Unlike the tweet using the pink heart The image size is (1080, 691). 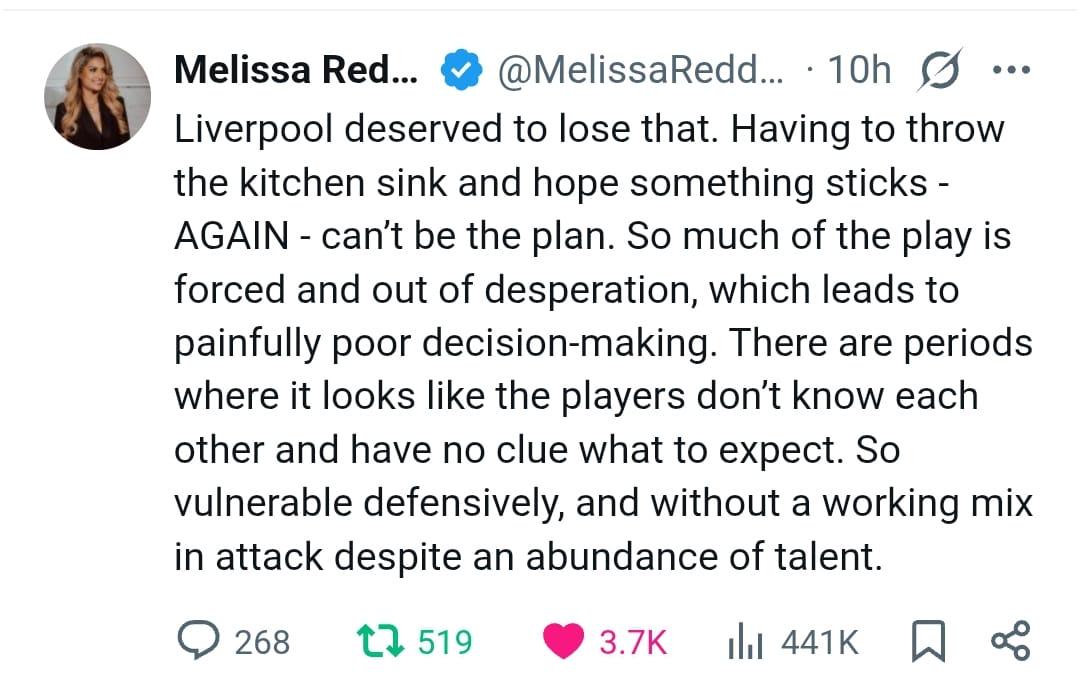tap(566, 641)
